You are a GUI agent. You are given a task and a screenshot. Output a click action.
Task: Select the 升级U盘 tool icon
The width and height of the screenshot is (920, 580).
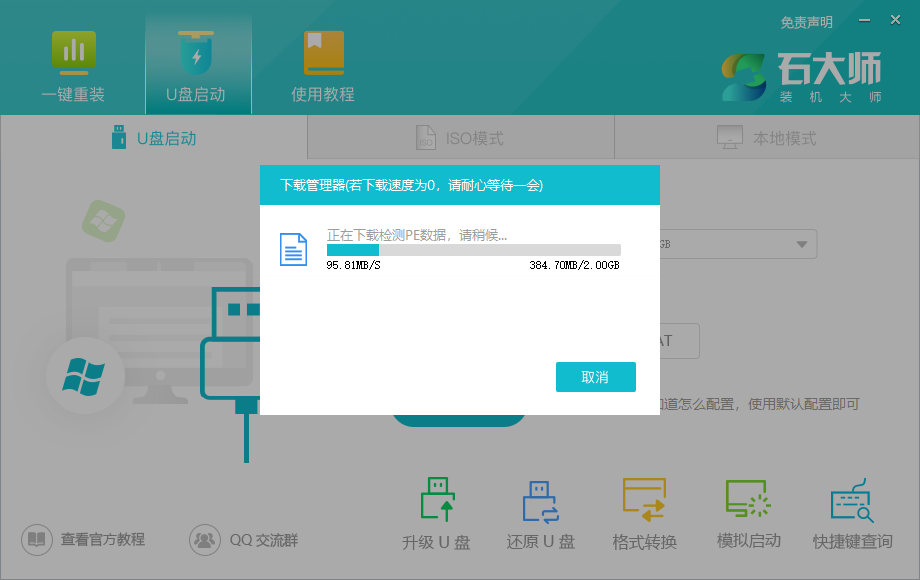pos(436,500)
